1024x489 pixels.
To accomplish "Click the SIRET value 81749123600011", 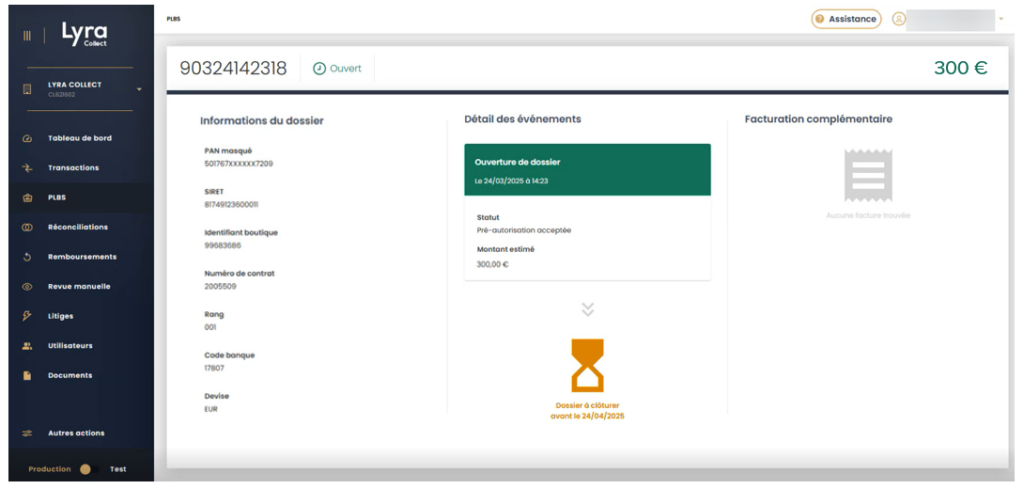I will [x=231, y=205].
